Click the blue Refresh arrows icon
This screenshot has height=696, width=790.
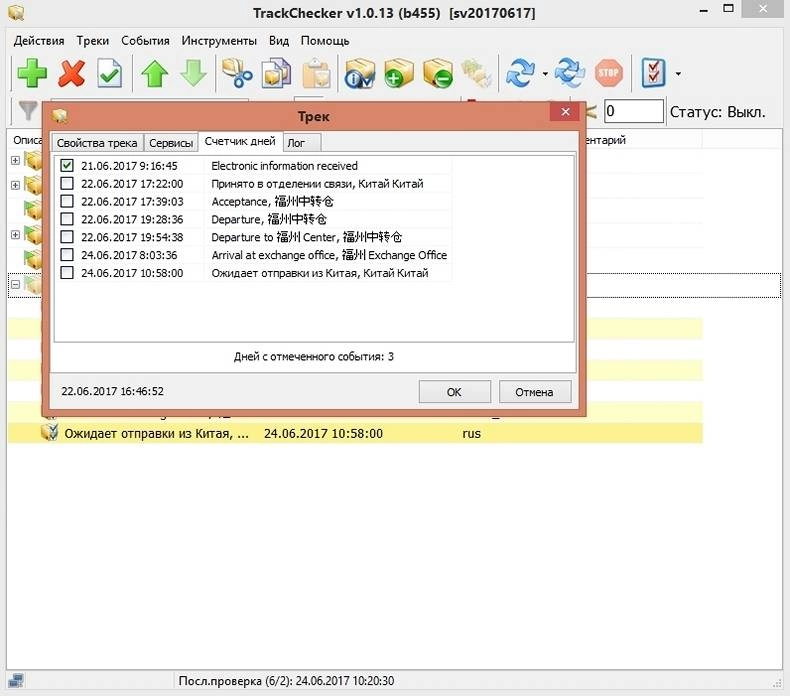(x=520, y=74)
